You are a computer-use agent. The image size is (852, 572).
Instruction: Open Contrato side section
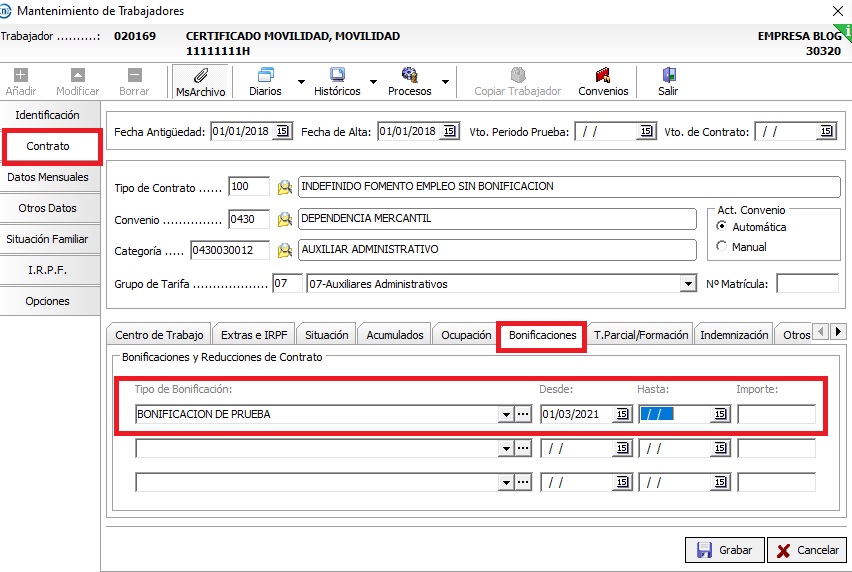(x=49, y=146)
